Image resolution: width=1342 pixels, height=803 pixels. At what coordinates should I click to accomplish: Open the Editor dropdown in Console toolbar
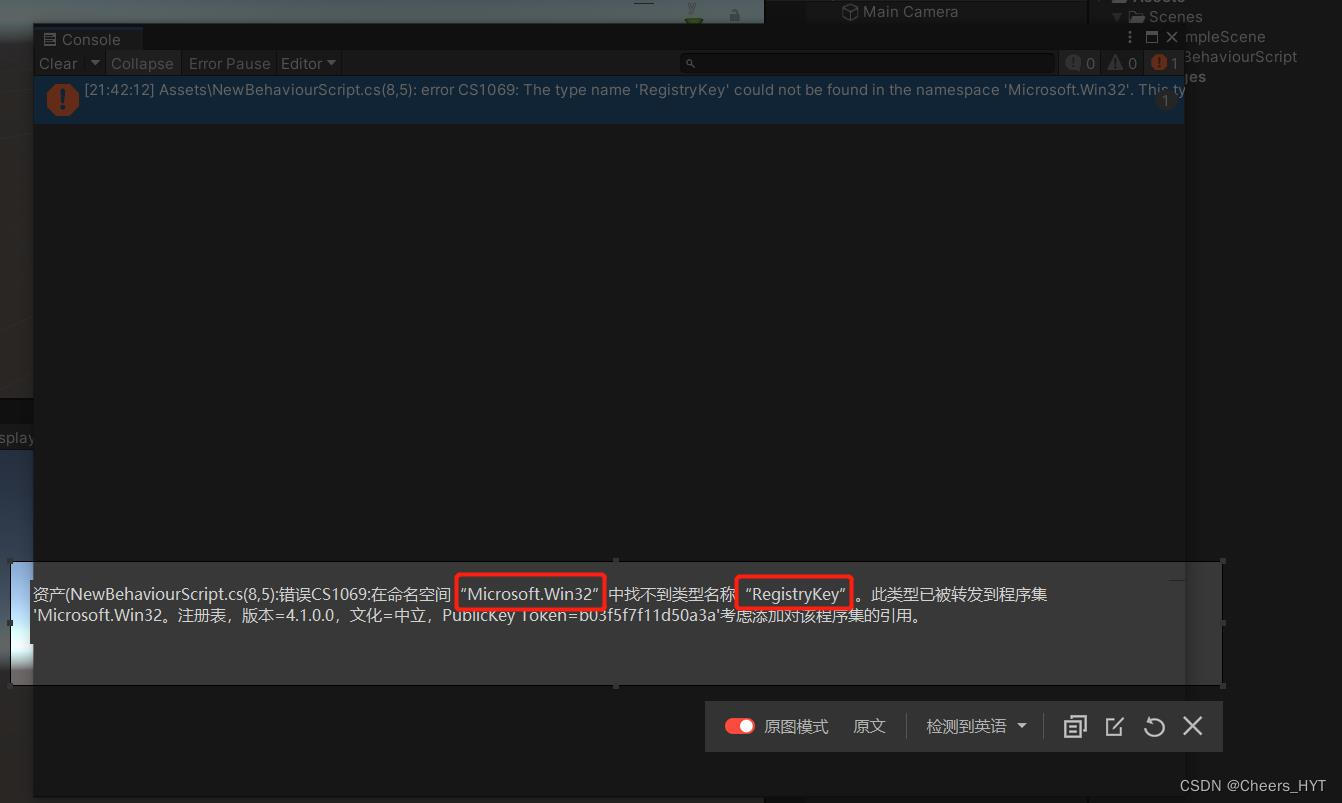pyautogui.click(x=307, y=62)
